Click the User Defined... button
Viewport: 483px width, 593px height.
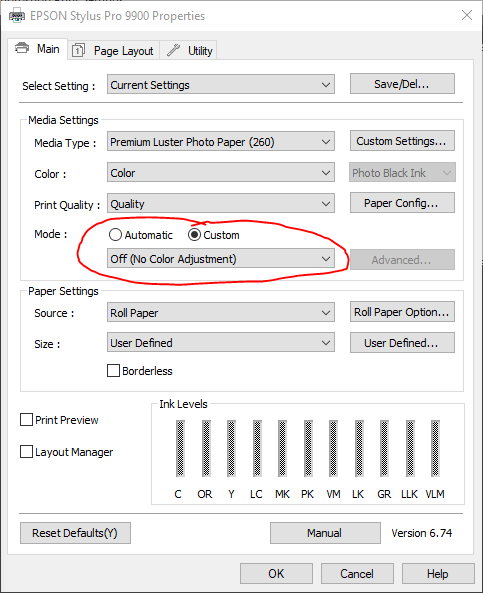pyautogui.click(x=402, y=343)
